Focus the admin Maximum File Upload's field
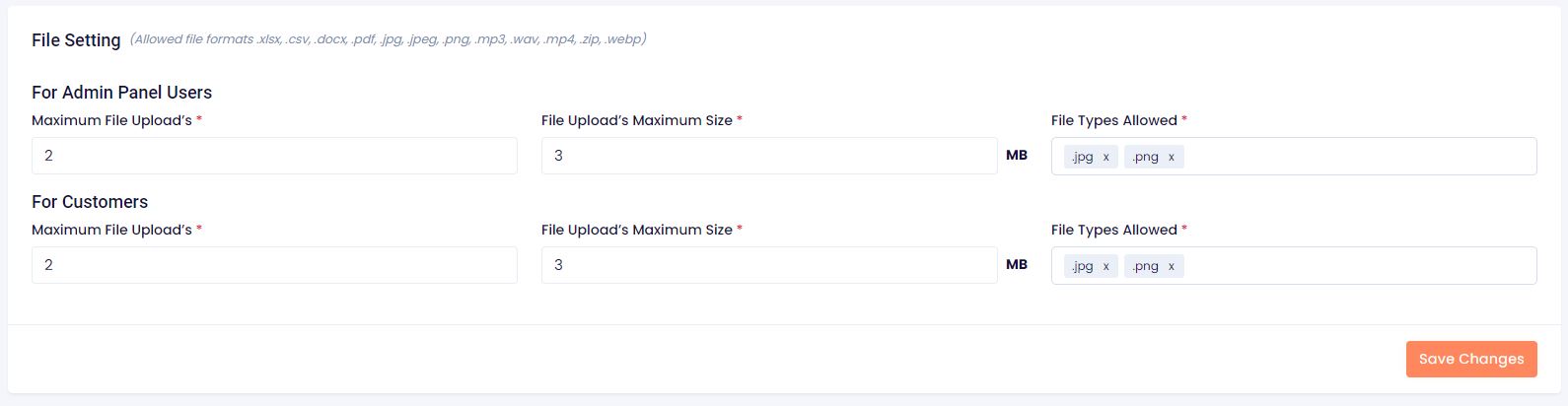1568x406 pixels. click(x=274, y=156)
